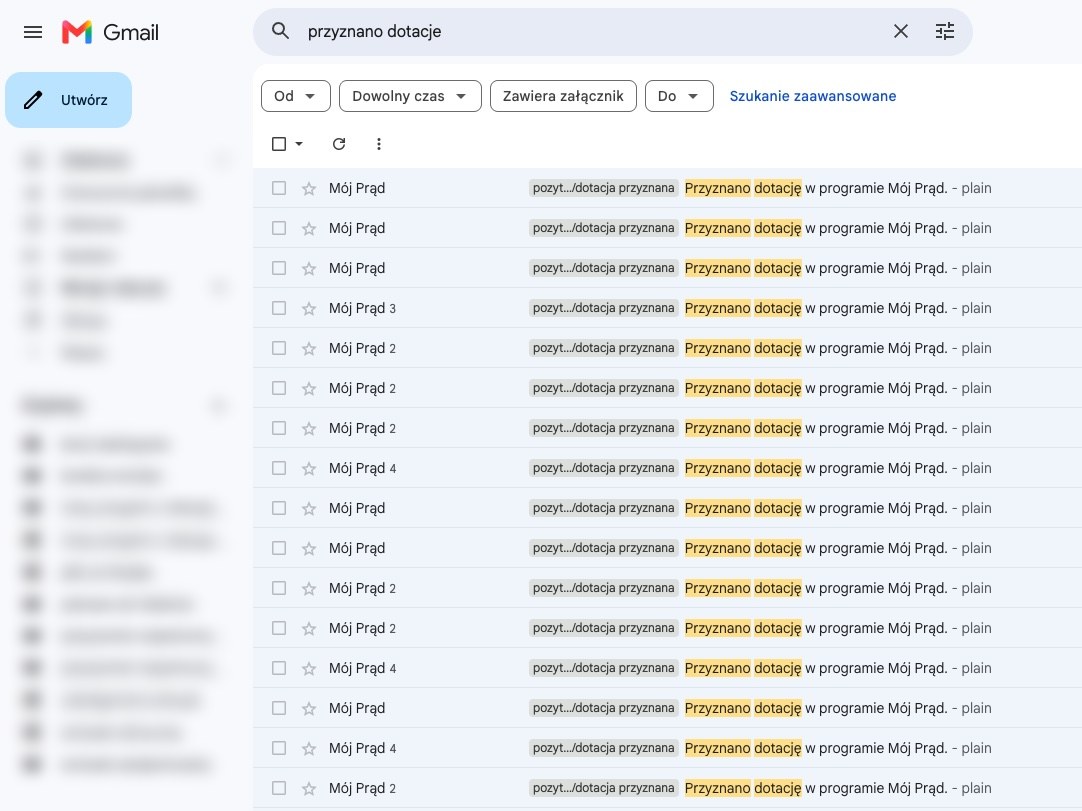Toggle the Zawiera załącznik filter chip
The width and height of the screenshot is (1082, 811).
click(563, 96)
